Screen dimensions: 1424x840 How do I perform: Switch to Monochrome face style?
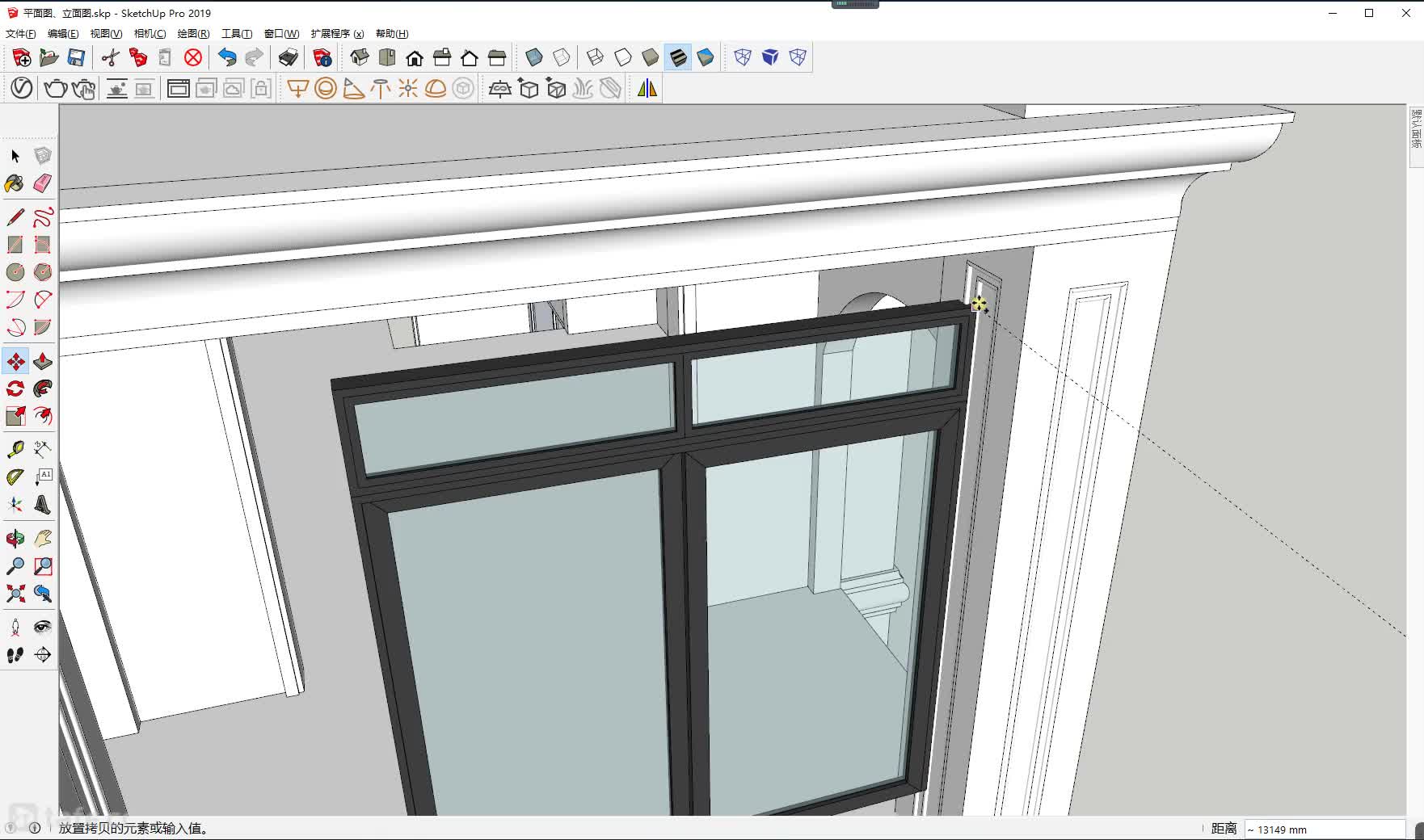(706, 57)
